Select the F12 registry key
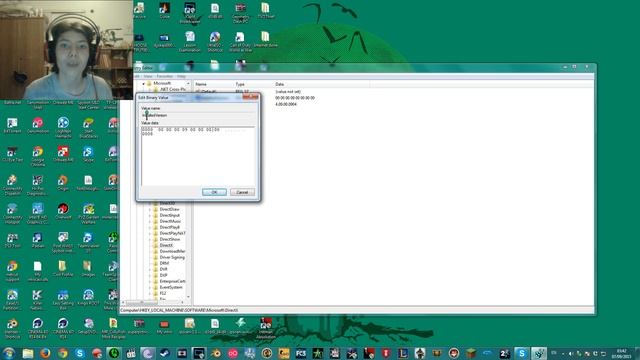 163,293
